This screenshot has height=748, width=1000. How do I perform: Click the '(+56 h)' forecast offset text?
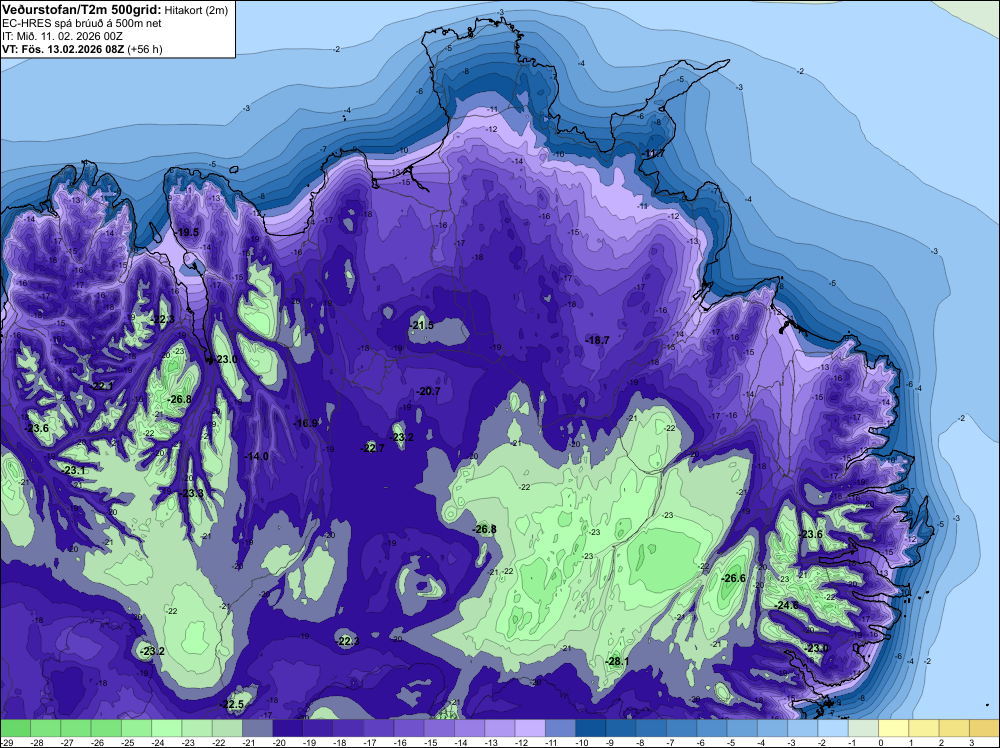click(x=145, y=49)
